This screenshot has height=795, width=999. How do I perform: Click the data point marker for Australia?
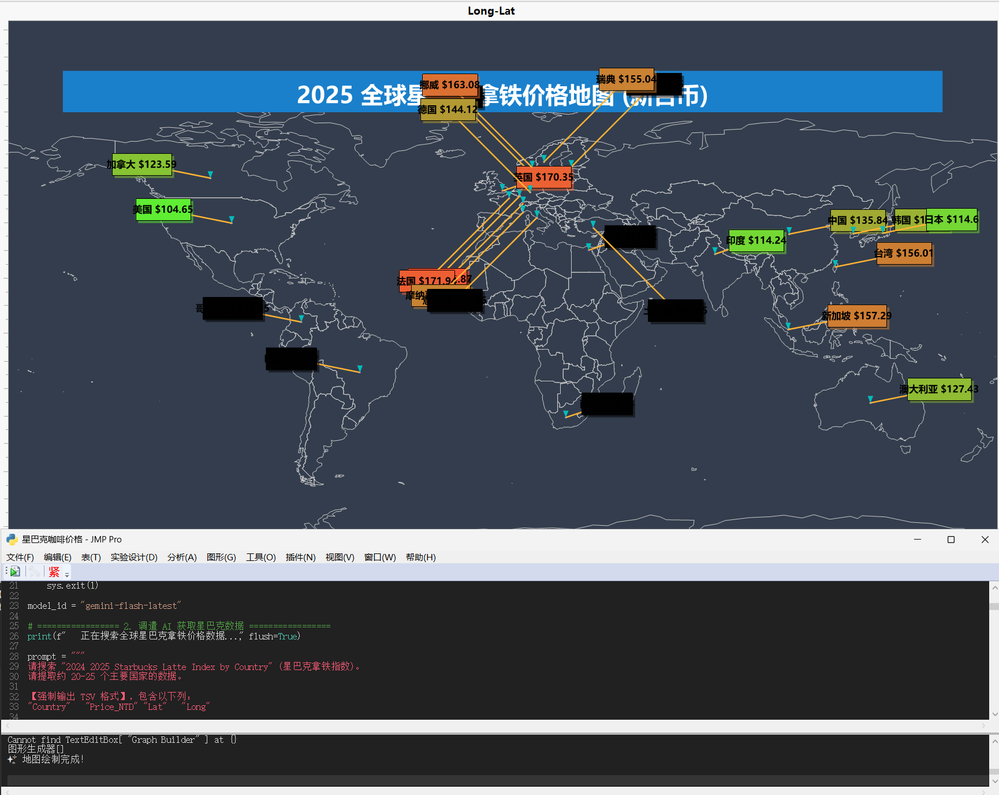[870, 399]
